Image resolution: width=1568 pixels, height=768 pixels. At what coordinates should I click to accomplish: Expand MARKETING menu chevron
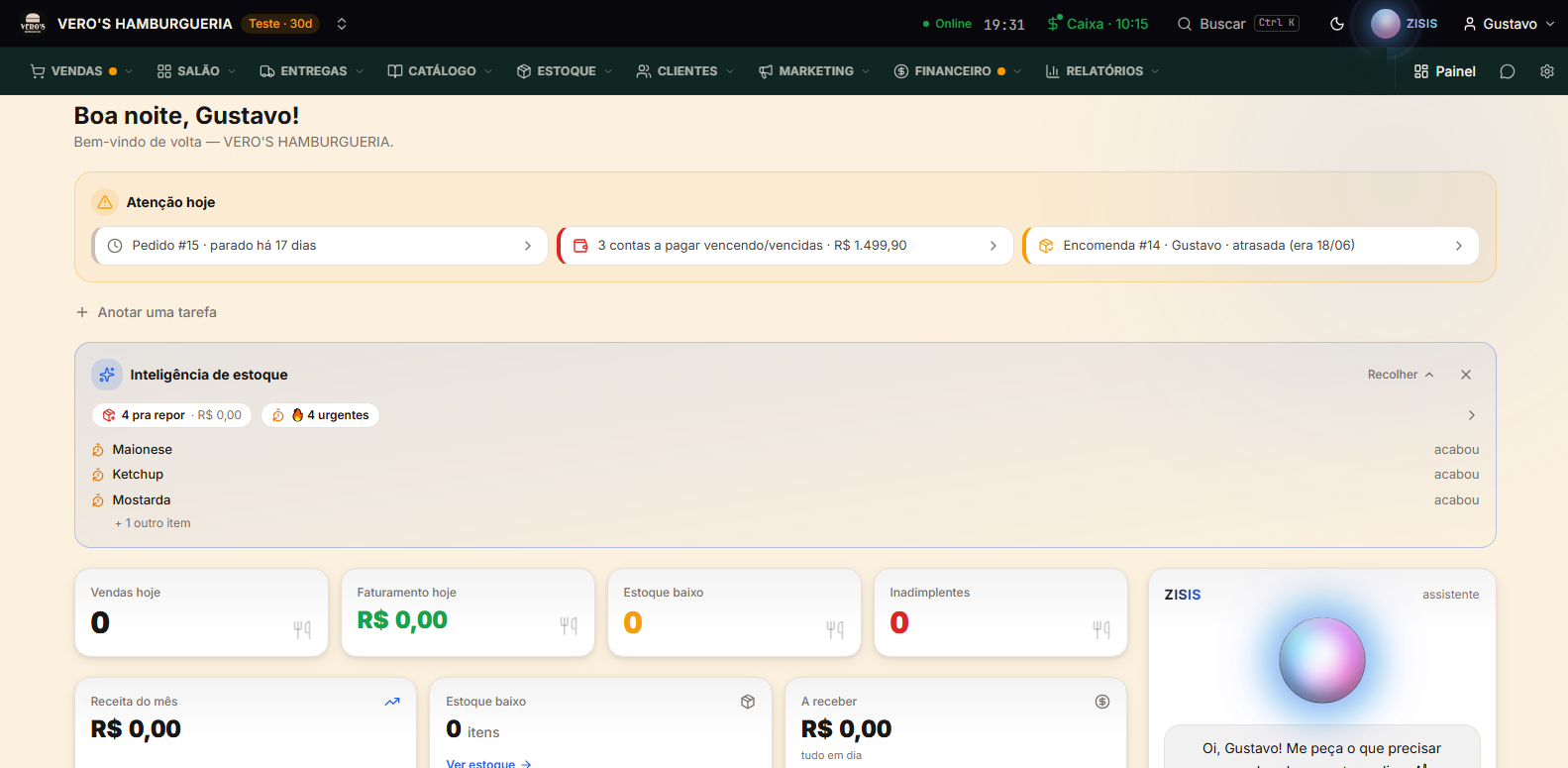866,71
